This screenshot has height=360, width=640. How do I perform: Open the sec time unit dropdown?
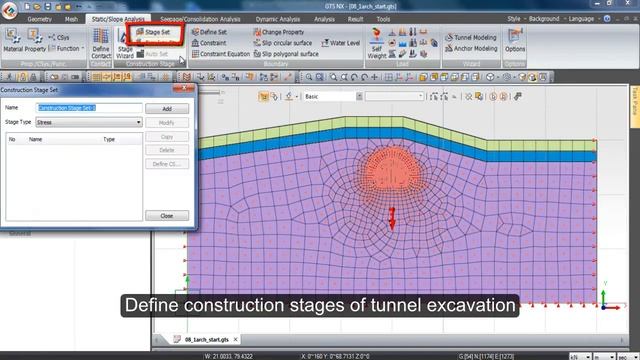pyautogui.click(x=628, y=357)
